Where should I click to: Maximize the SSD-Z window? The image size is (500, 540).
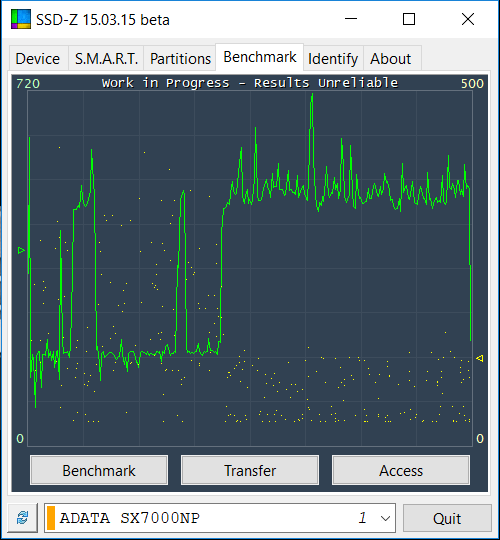click(409, 19)
